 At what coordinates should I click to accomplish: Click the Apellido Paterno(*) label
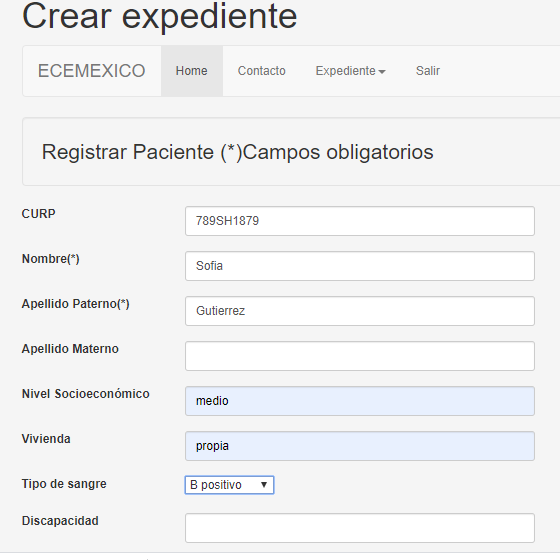coord(75,304)
